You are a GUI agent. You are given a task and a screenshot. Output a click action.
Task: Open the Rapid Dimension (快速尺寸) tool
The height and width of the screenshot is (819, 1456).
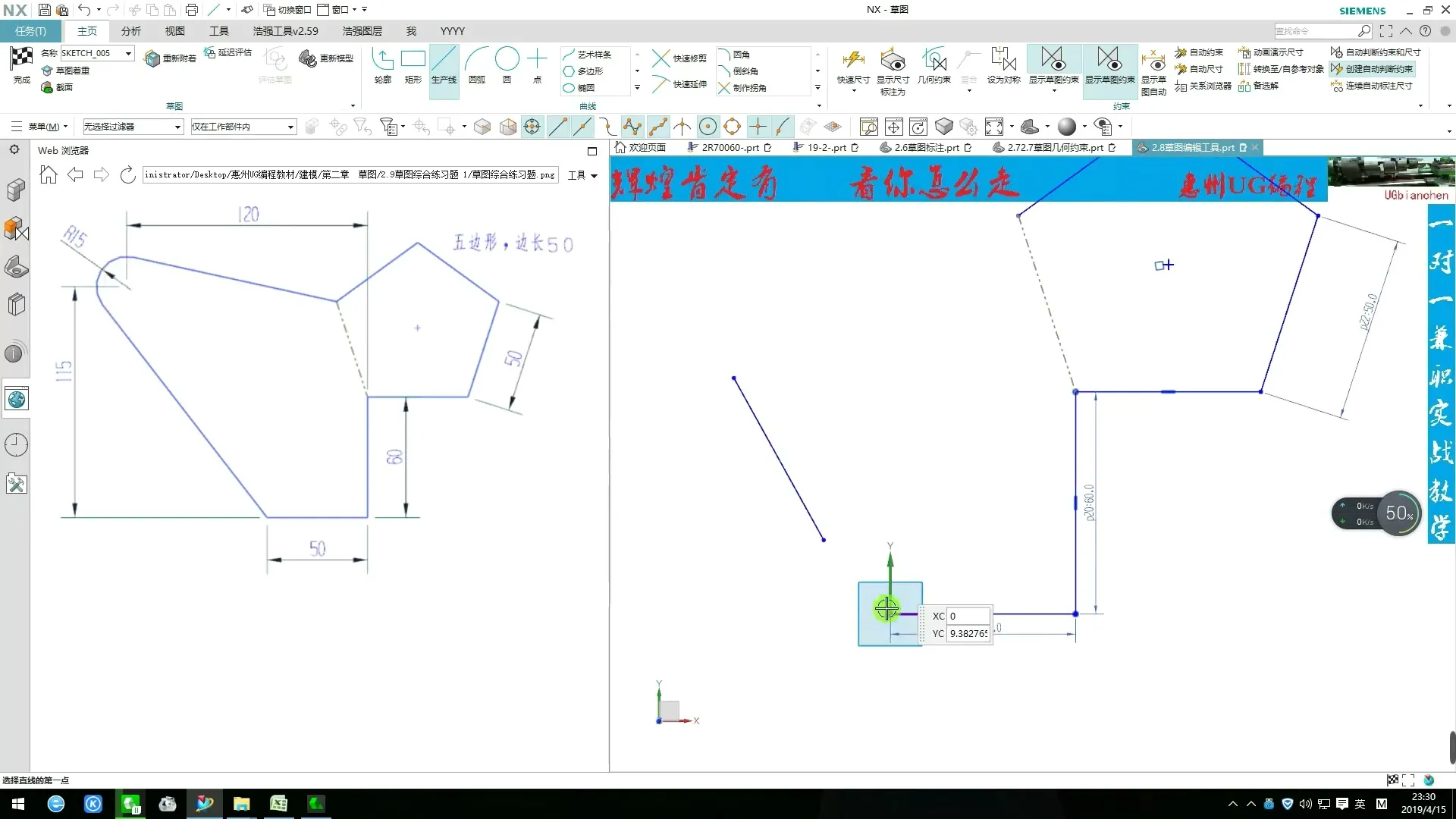(x=853, y=61)
